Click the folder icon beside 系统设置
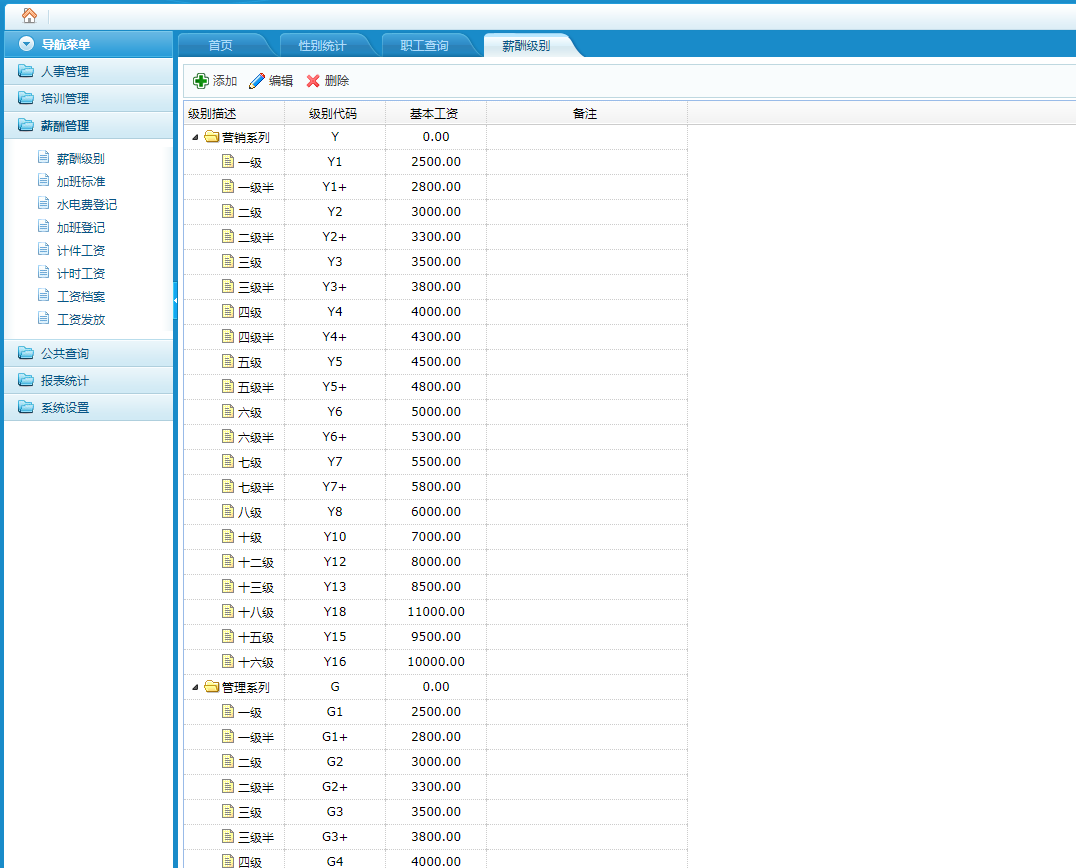The height and width of the screenshot is (868, 1076). (26, 408)
